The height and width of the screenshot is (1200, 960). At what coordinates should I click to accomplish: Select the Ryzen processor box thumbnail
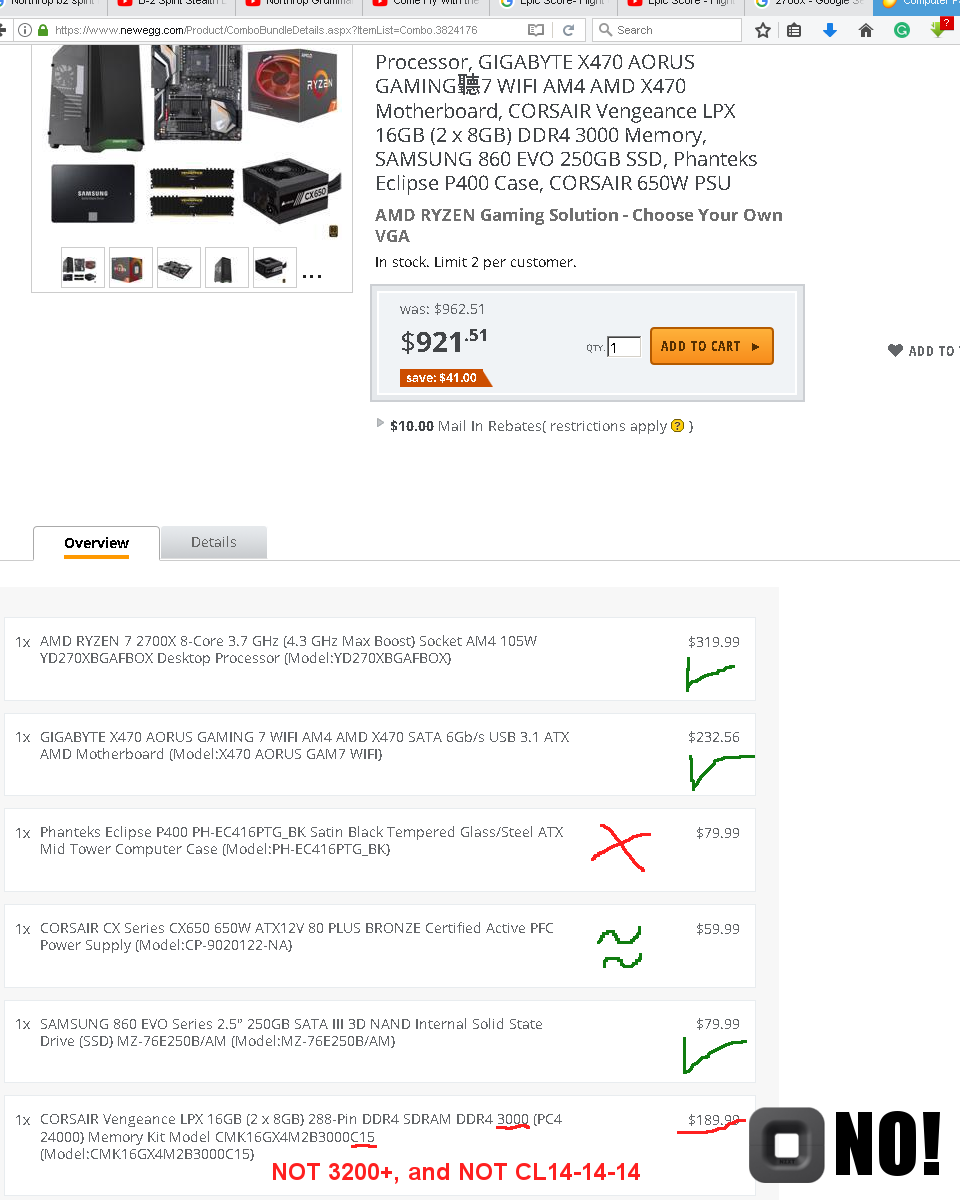[x=131, y=267]
